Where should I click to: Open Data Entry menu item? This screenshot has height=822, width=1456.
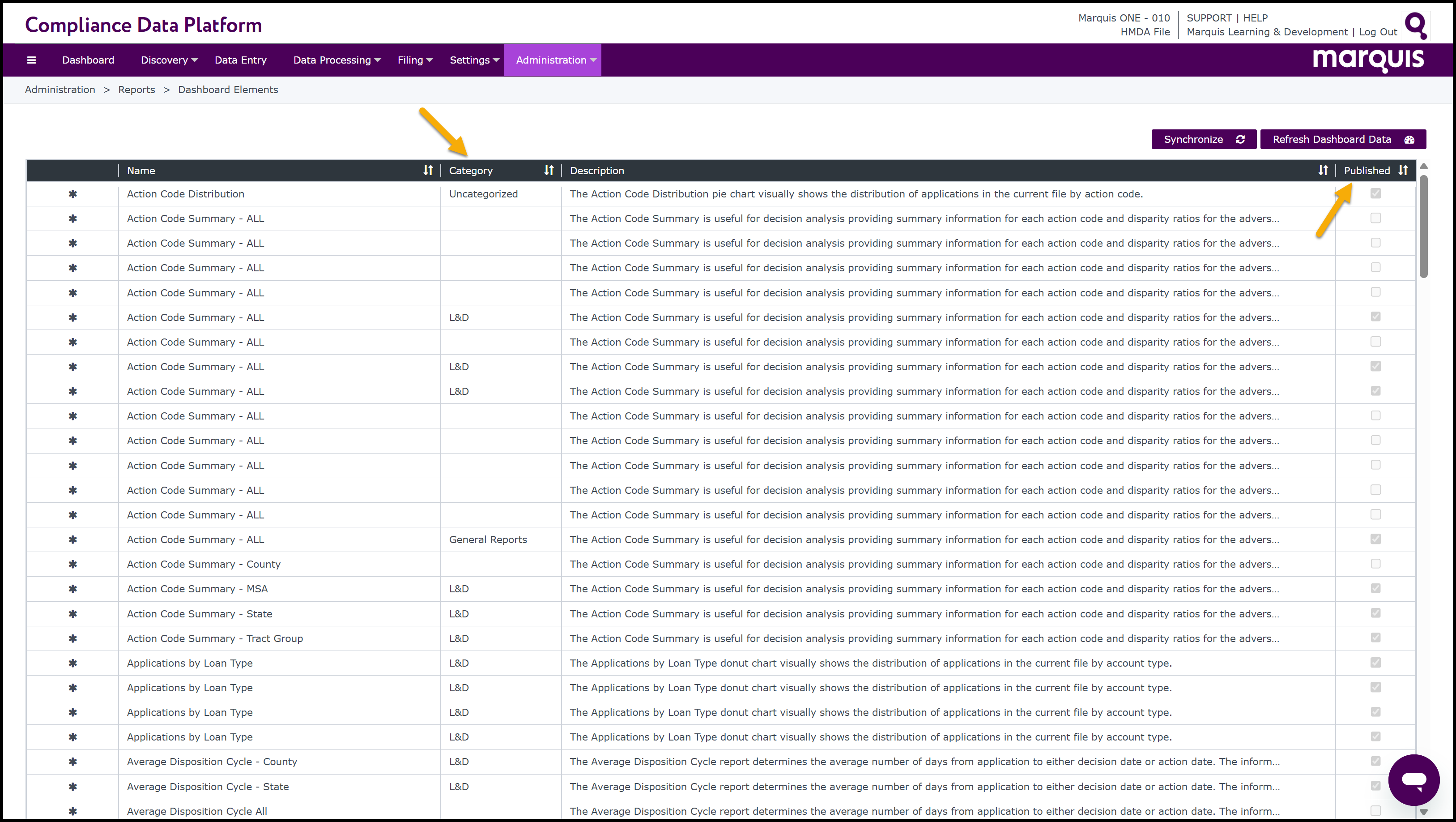240,60
